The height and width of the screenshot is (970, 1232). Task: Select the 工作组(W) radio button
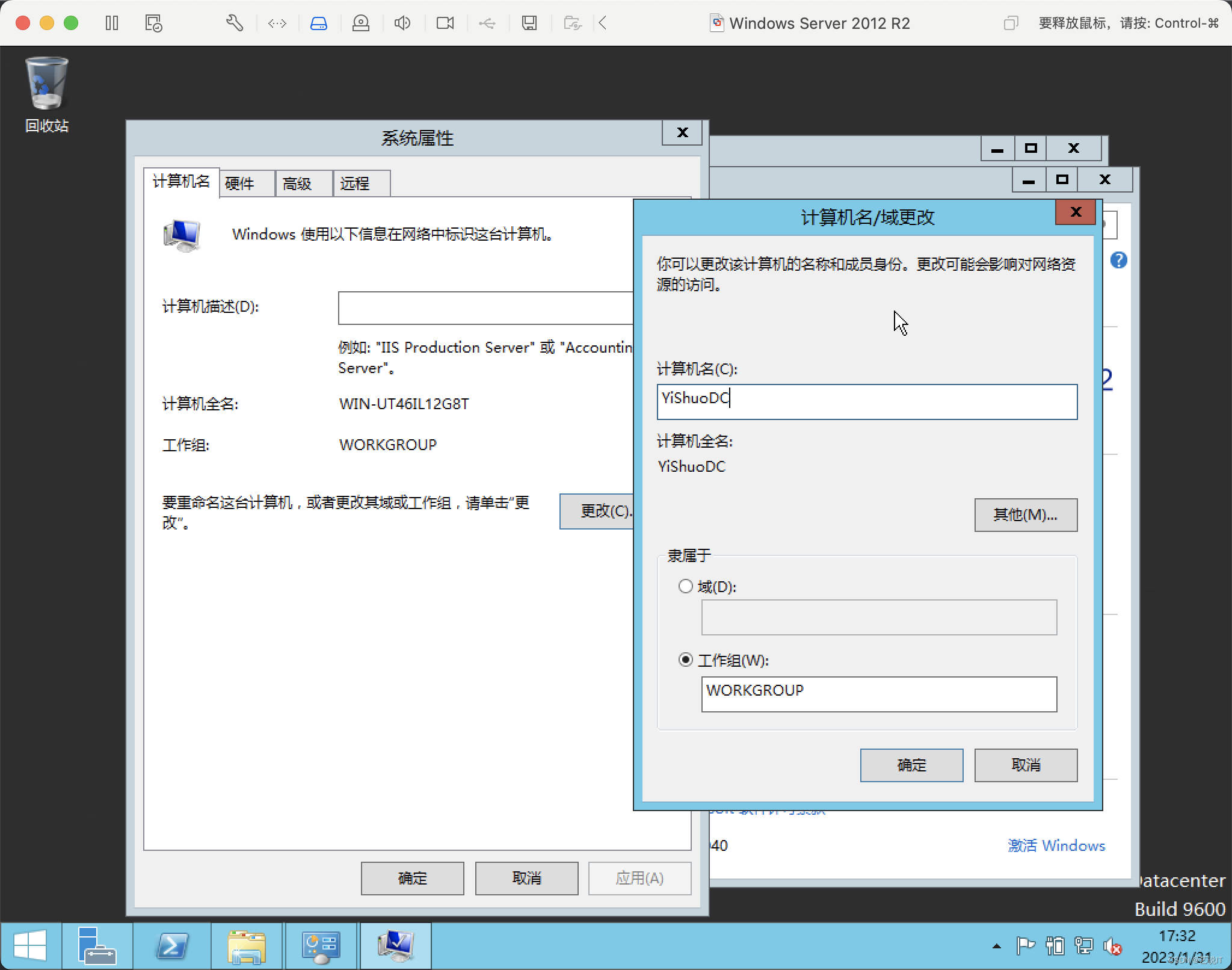(685, 660)
